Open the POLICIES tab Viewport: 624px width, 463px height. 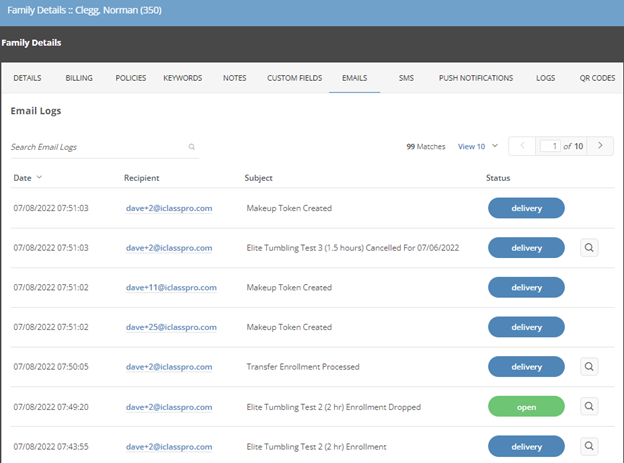pos(131,78)
